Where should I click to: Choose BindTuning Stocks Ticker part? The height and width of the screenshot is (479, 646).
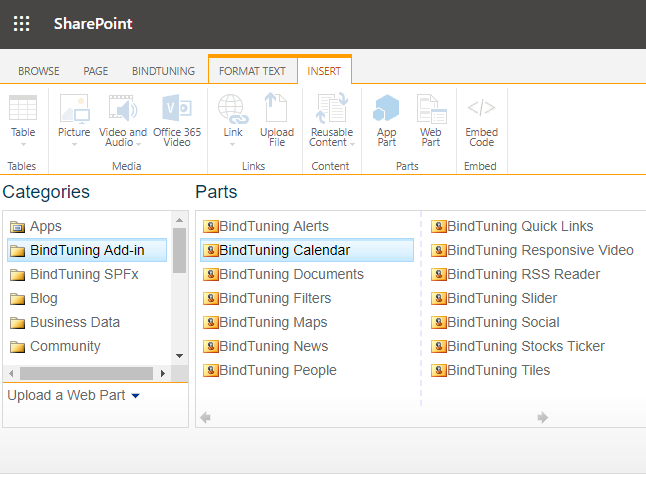point(518,346)
